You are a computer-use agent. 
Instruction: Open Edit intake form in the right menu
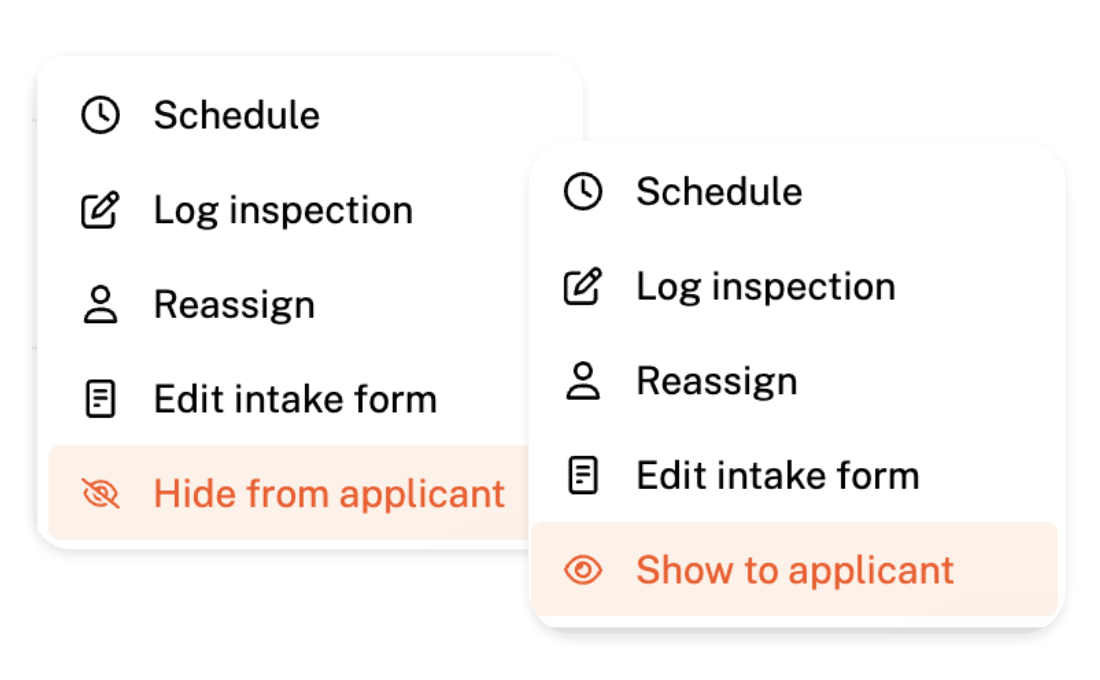tap(778, 476)
